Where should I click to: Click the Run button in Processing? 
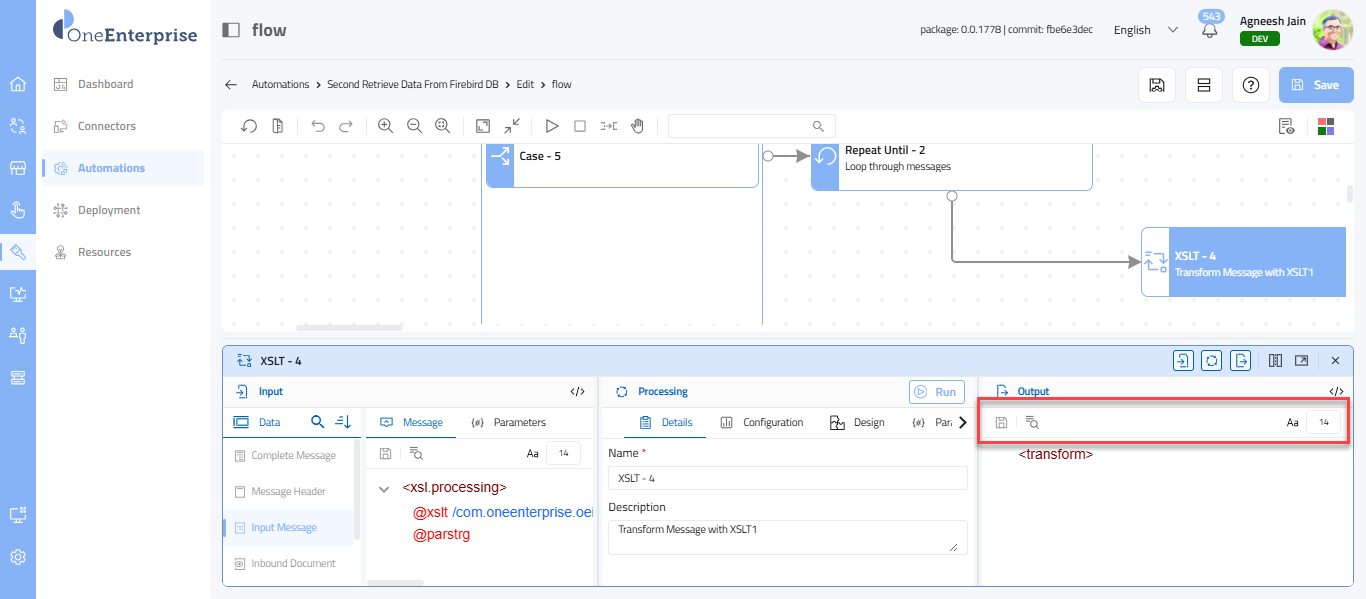936,392
